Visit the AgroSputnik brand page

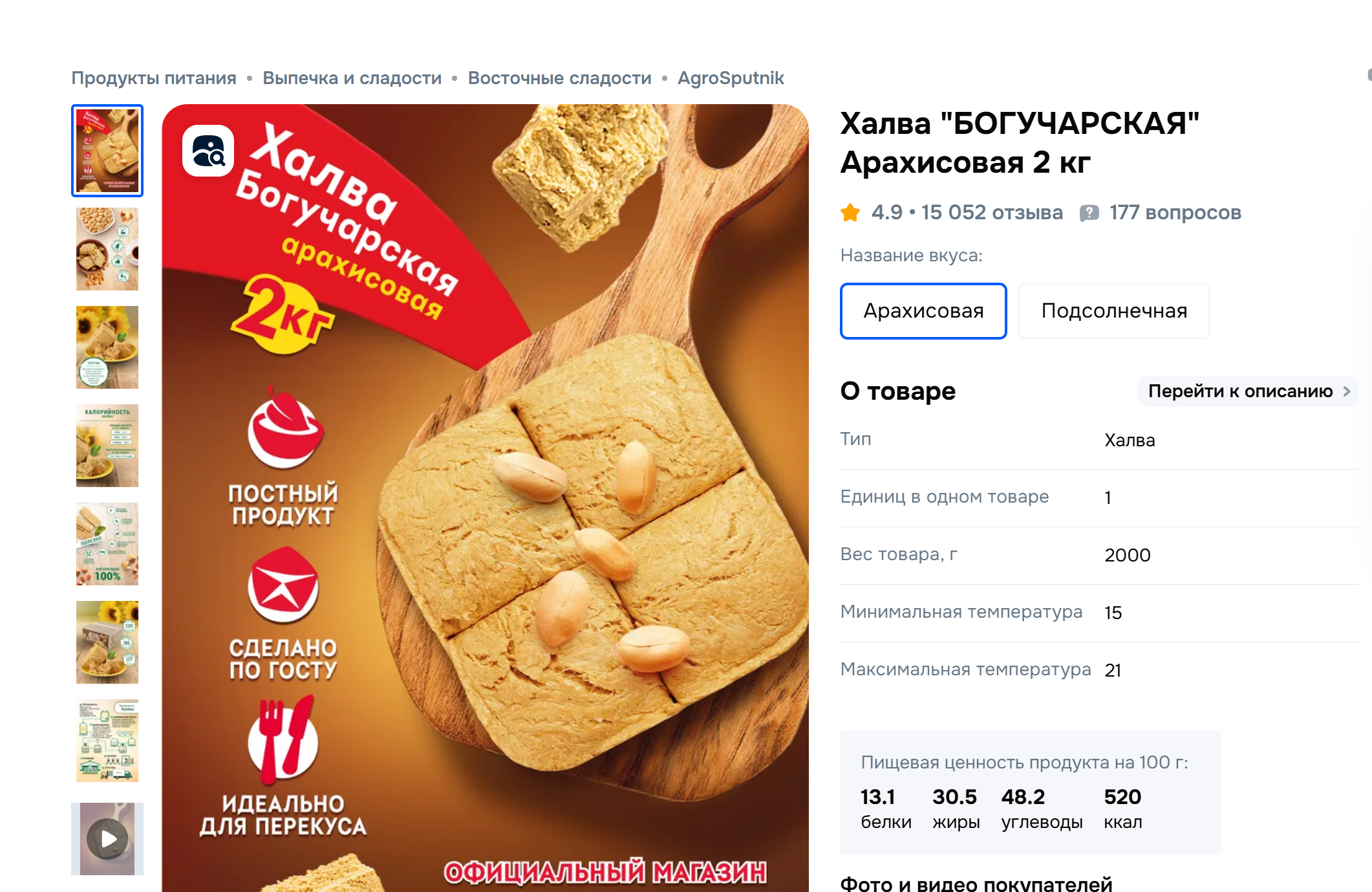731,78
